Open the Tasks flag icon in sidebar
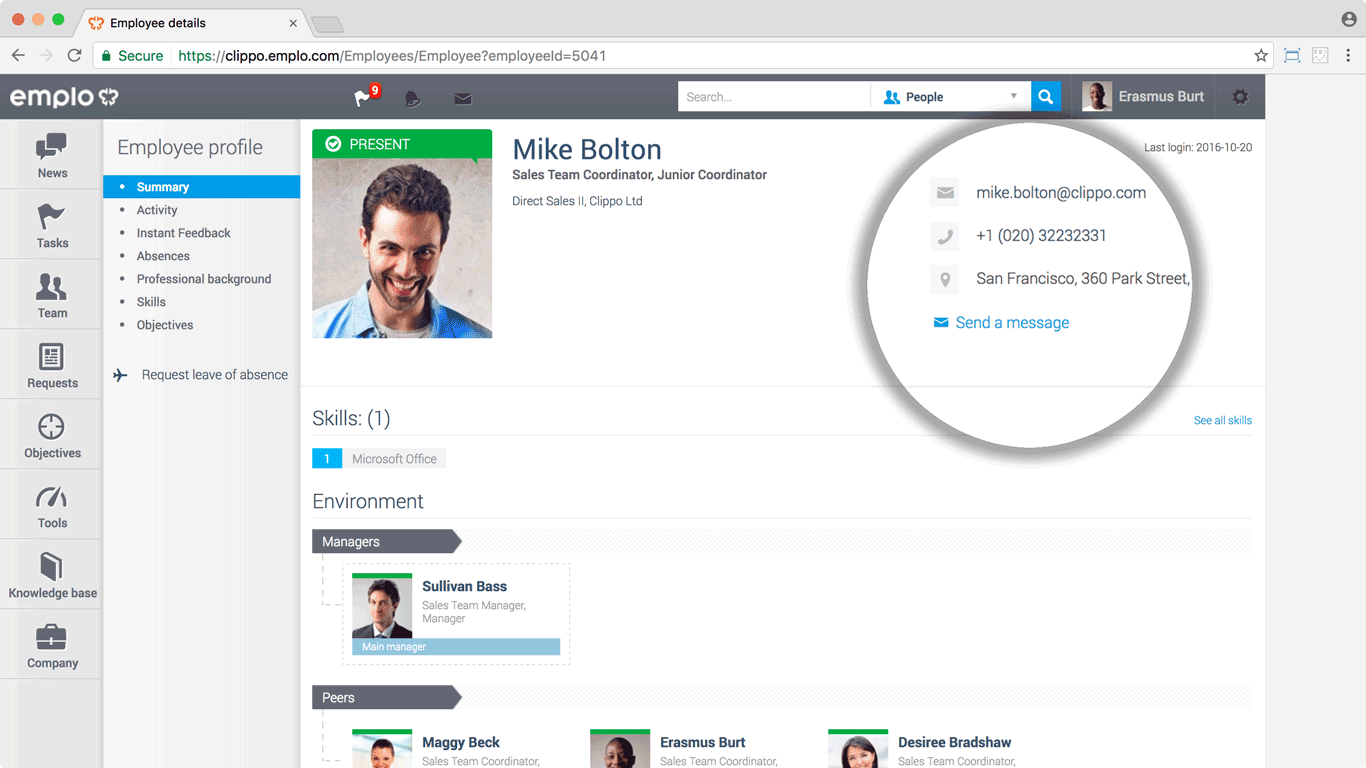Viewport: 1366px width, 768px height. 52,225
